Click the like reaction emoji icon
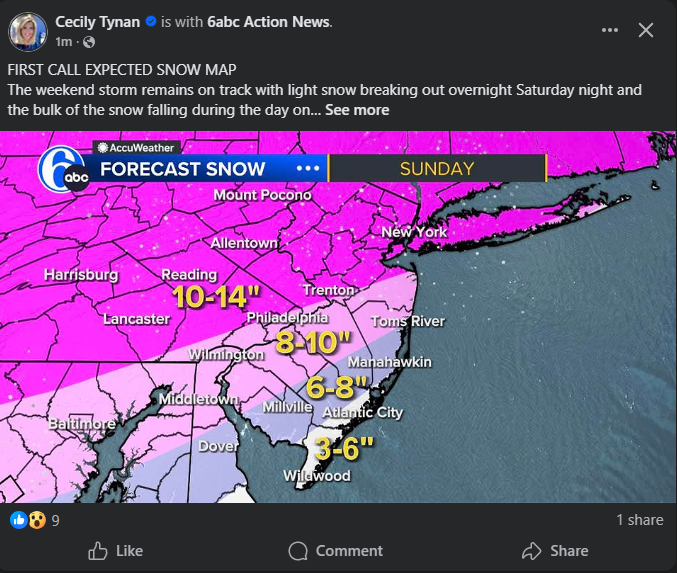Screen dimensions: 677x573 point(19,520)
